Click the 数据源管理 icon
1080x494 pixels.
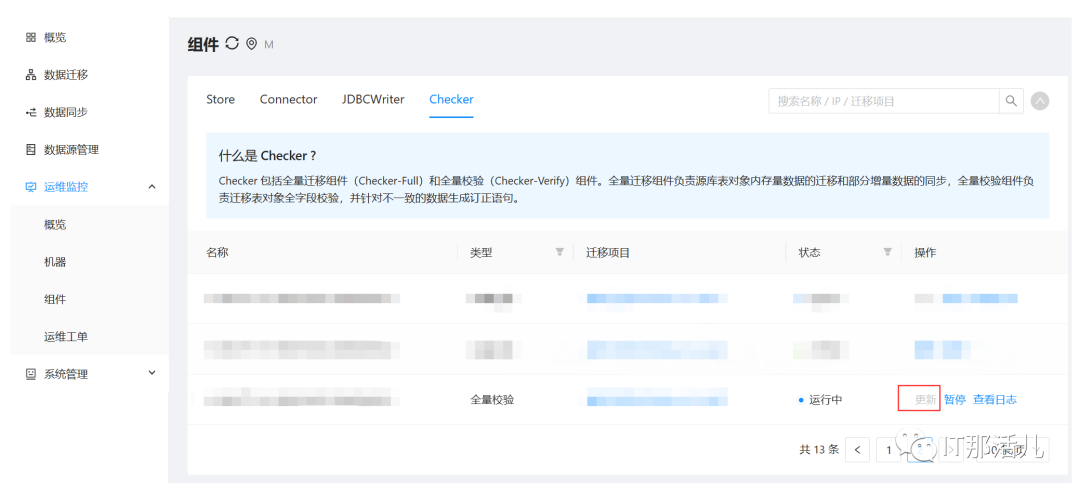click(x=30, y=150)
